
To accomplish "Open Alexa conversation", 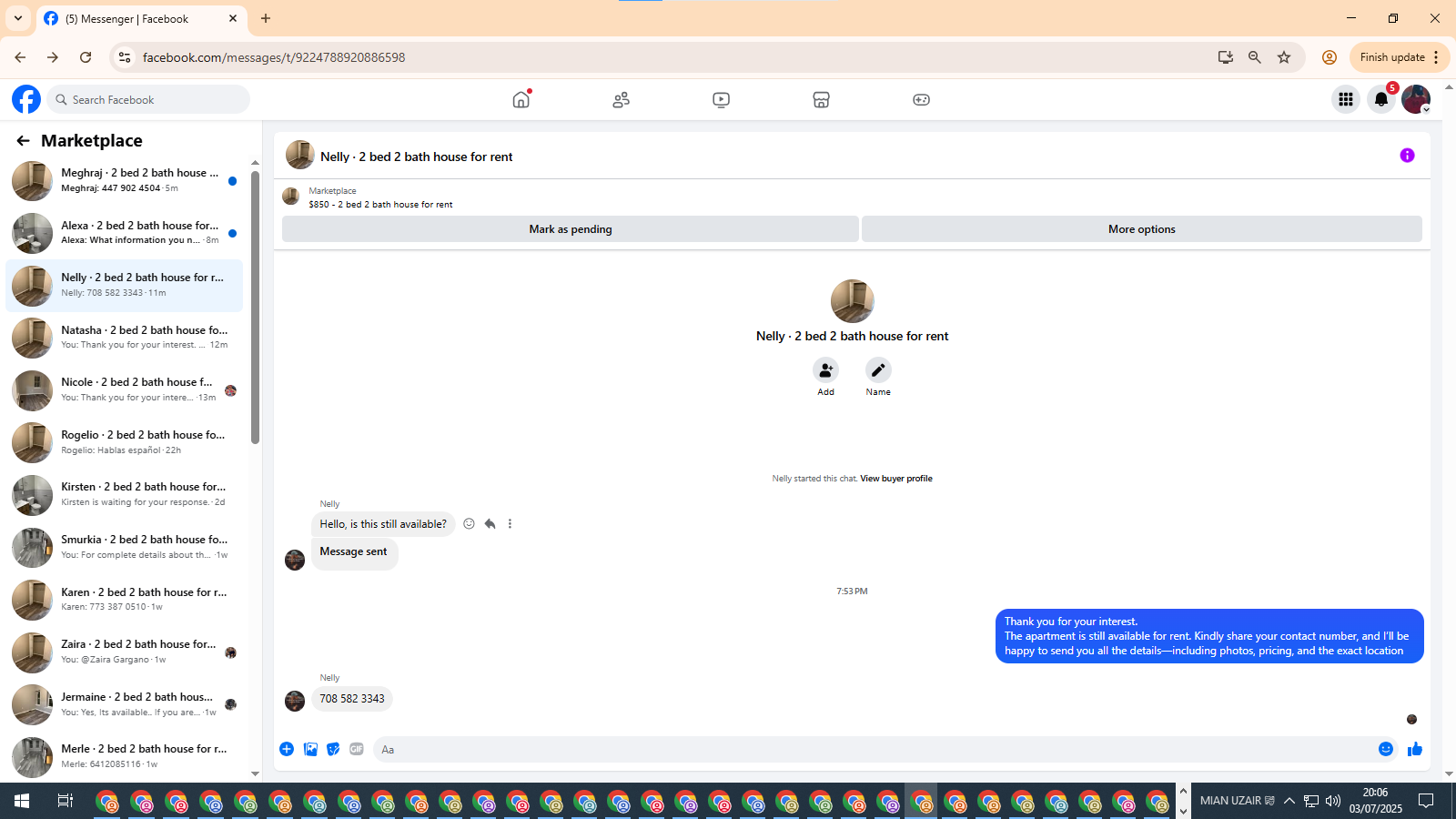I will 125,233.
